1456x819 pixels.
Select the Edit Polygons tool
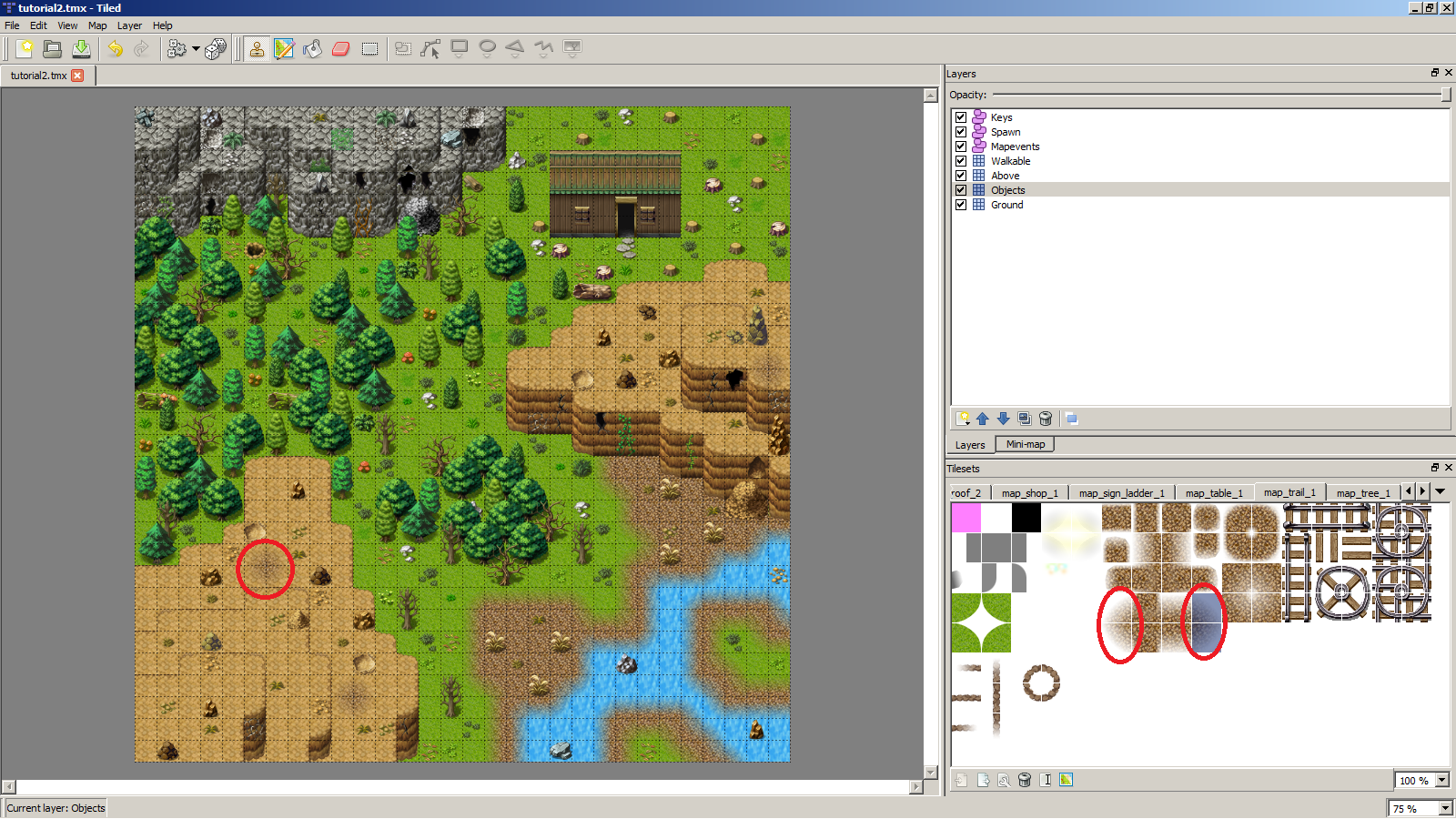point(430,48)
